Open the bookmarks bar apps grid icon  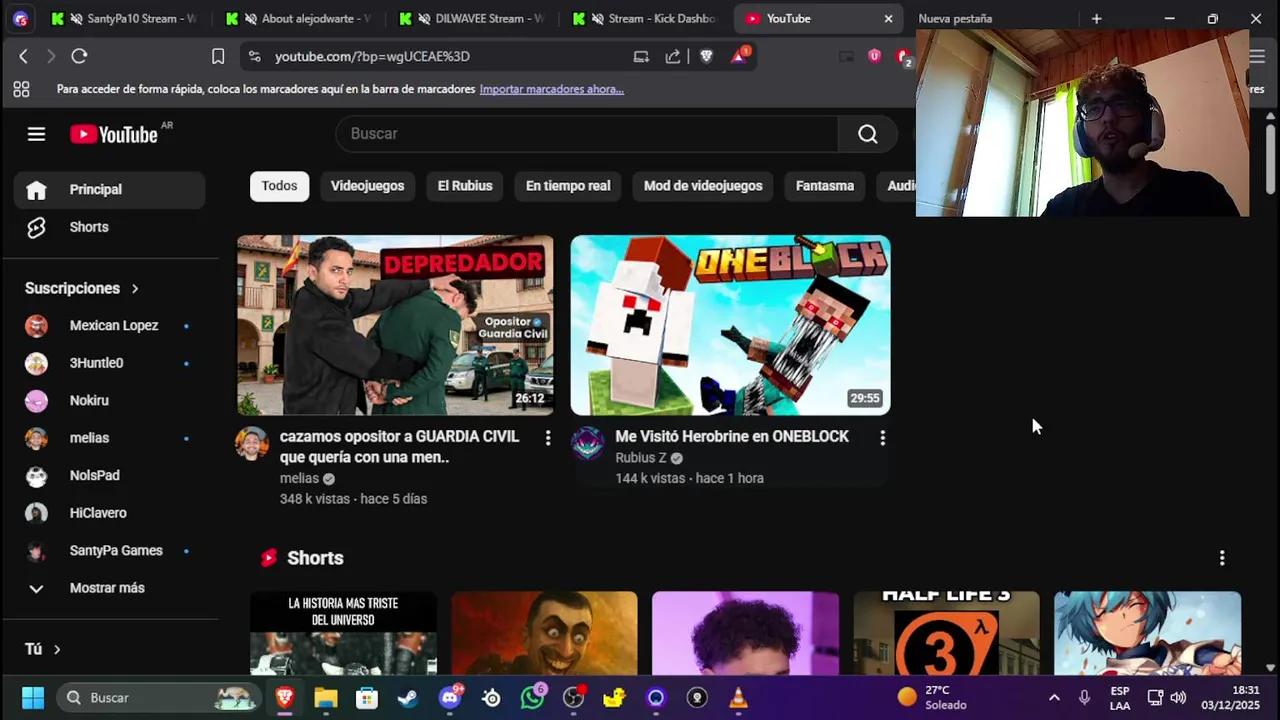point(21,89)
